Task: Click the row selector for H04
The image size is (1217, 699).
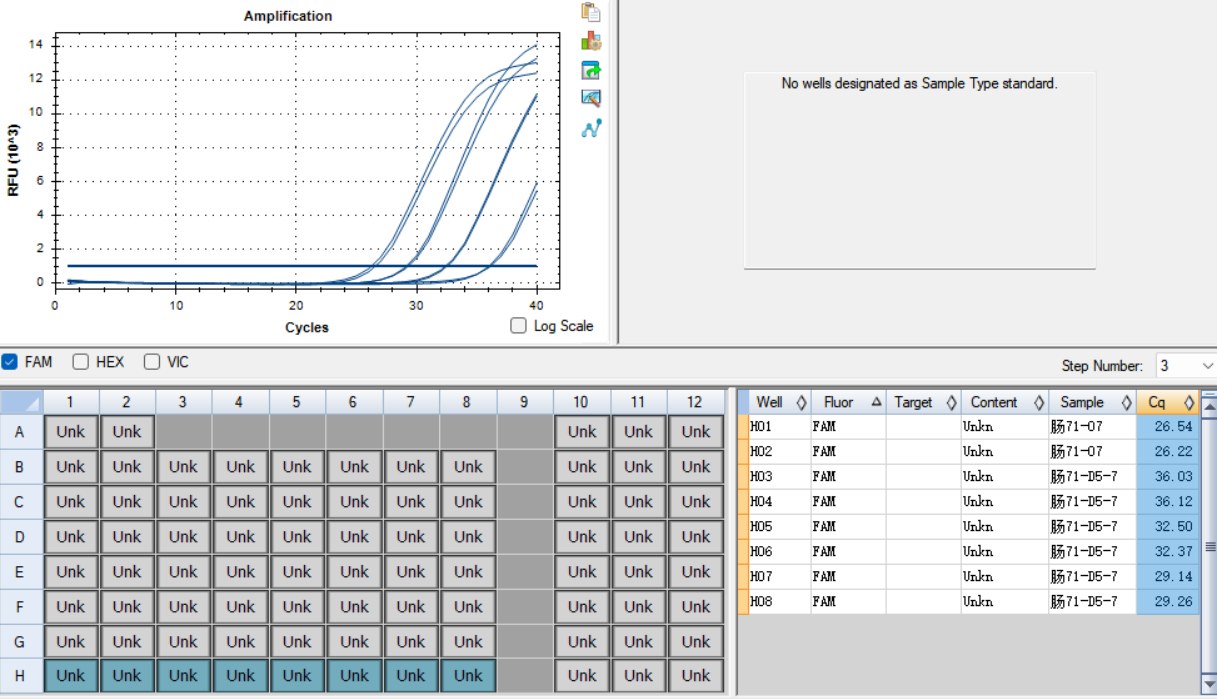Action: 743,502
